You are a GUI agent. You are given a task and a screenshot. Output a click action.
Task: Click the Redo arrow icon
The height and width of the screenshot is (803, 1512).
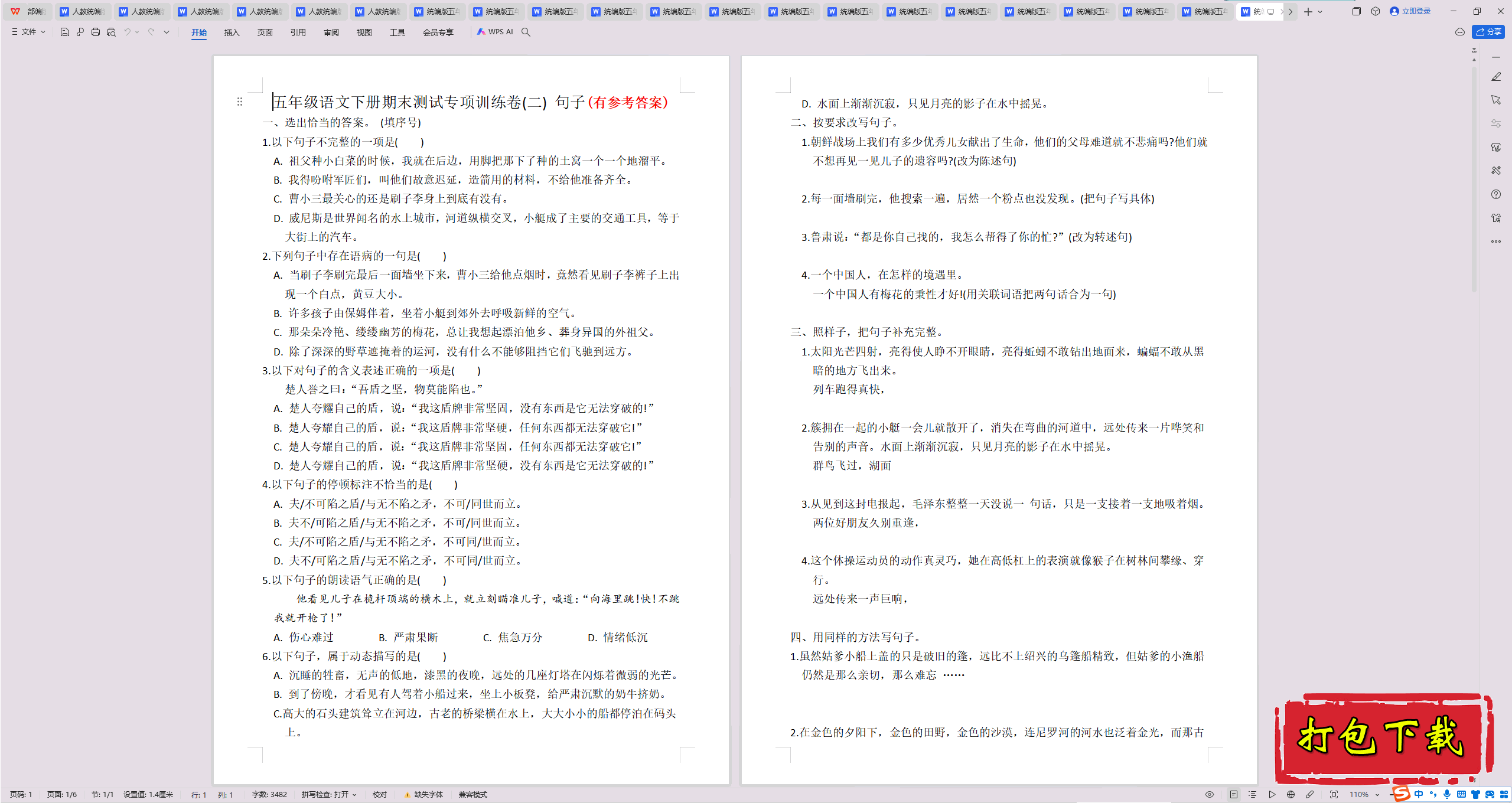(151, 32)
